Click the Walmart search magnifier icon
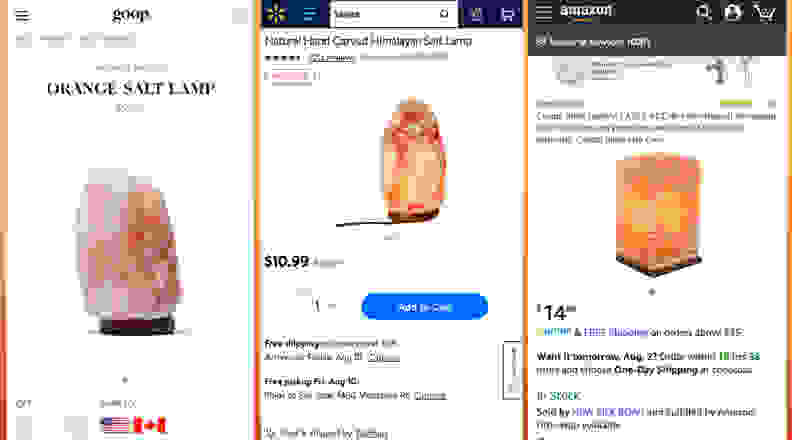 click(444, 14)
